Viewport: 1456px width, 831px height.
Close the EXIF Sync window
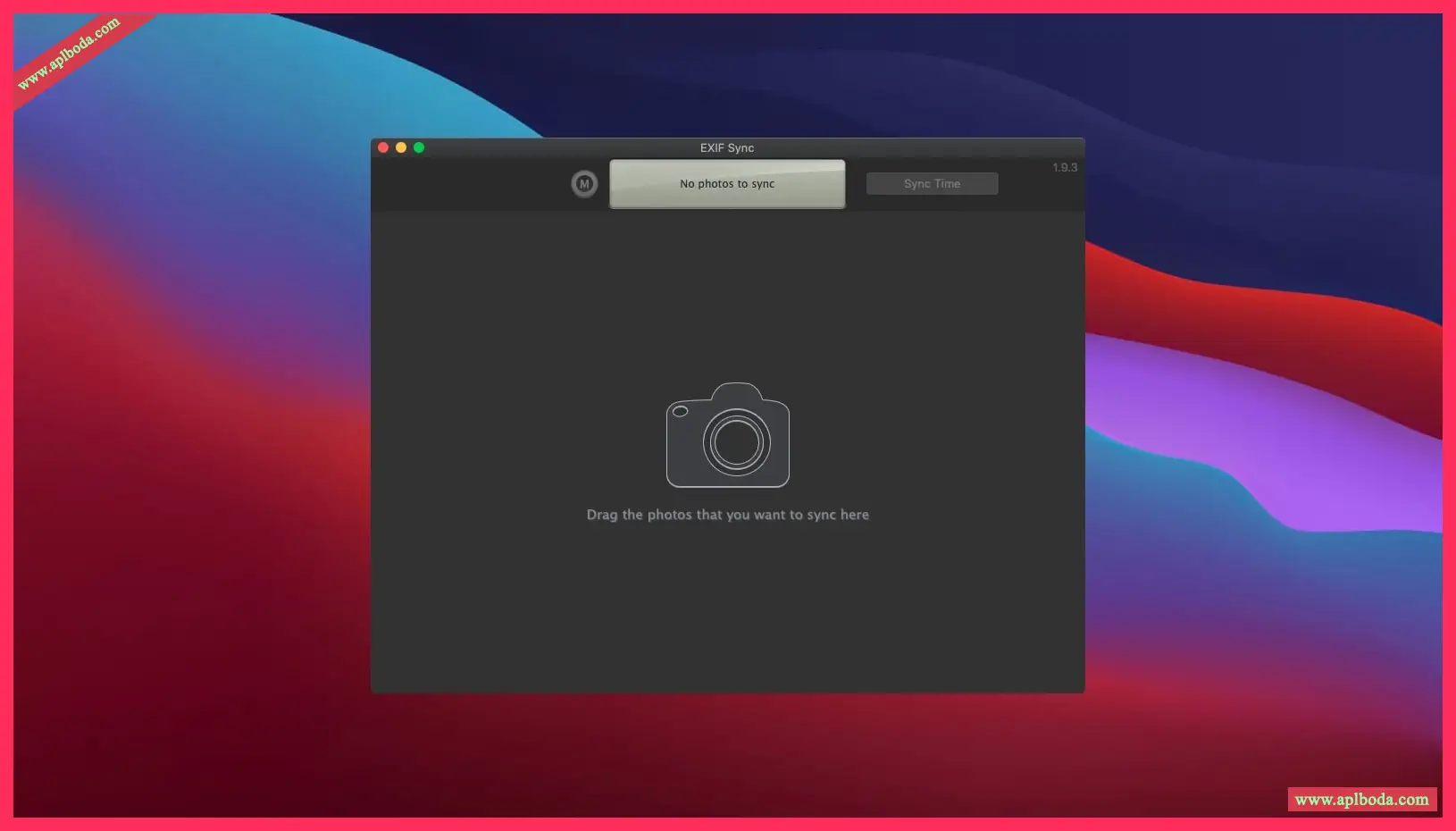[x=383, y=147]
